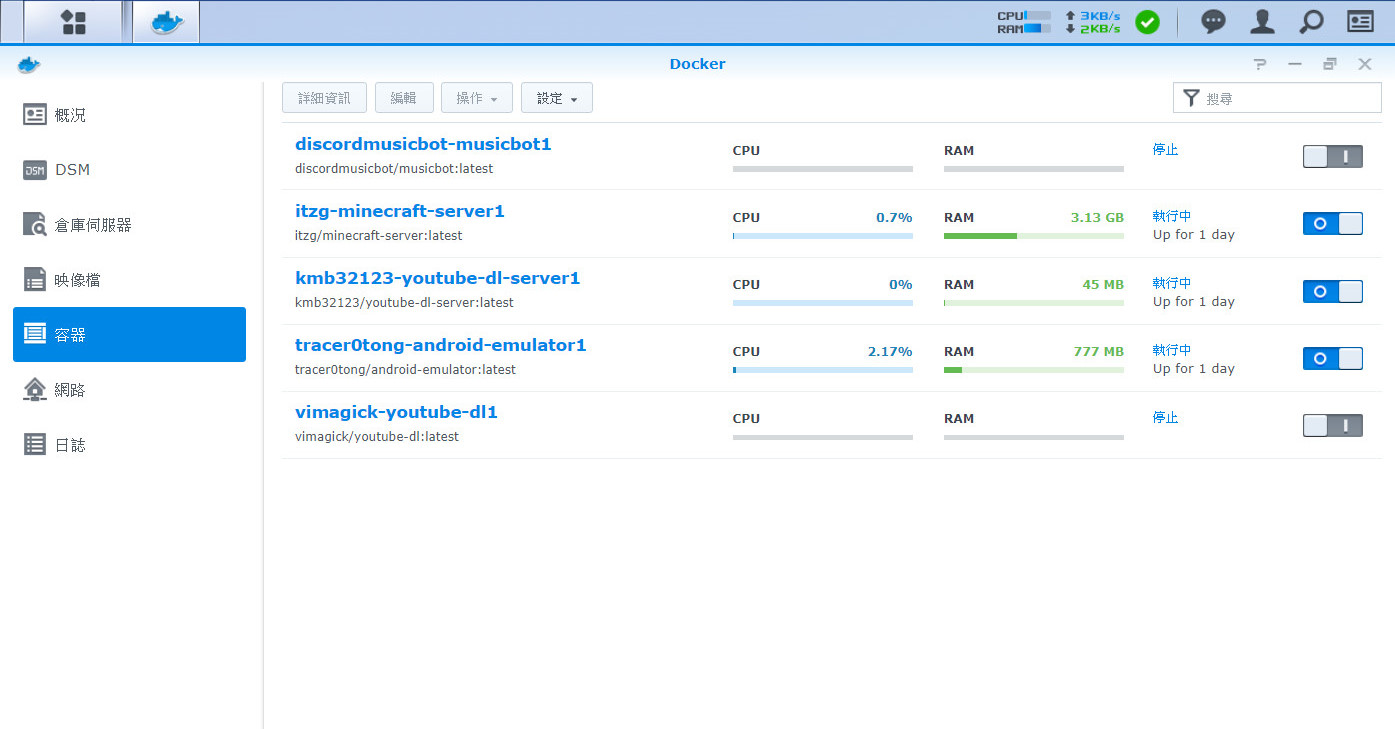Click image name kmb32123/youtube-dl-server:latest
The width and height of the screenshot is (1395, 729).
(x=404, y=303)
